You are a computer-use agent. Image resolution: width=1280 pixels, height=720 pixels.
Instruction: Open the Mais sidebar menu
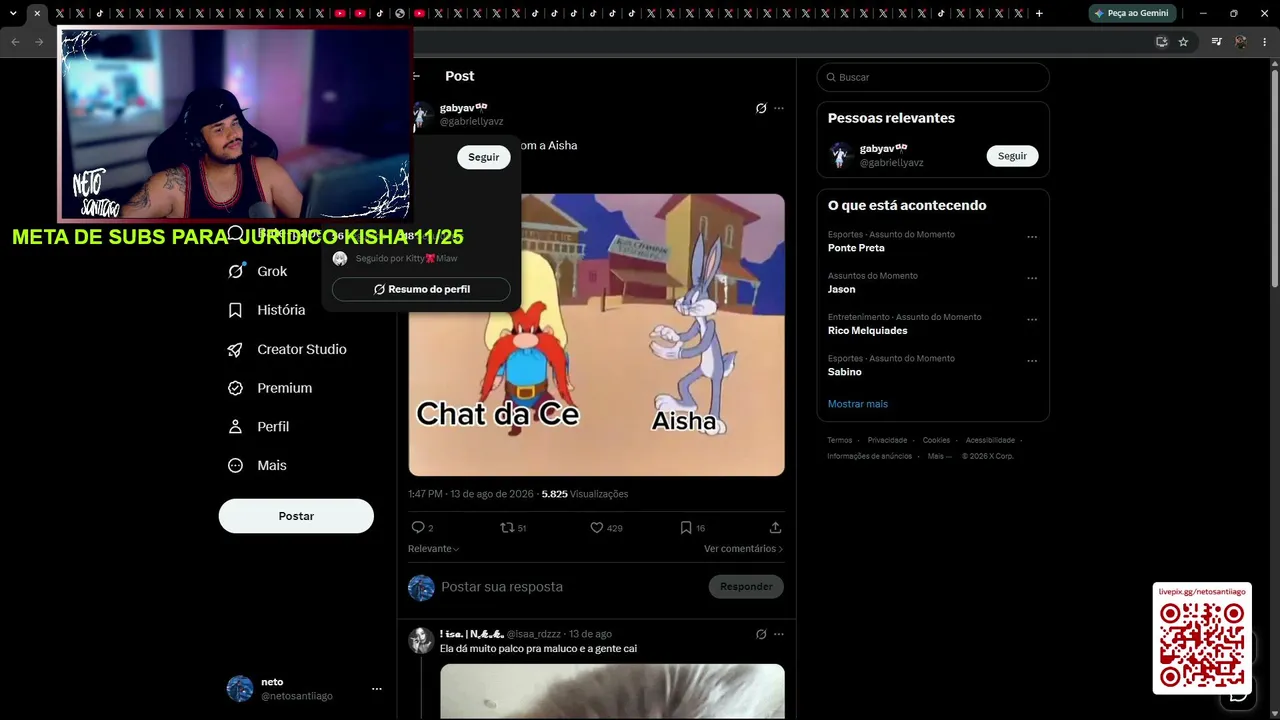(x=257, y=465)
